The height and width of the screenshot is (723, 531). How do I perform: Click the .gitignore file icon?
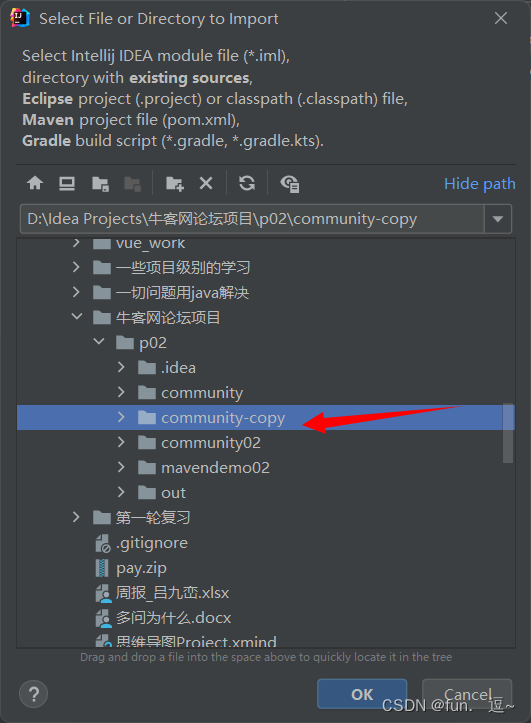click(x=103, y=543)
